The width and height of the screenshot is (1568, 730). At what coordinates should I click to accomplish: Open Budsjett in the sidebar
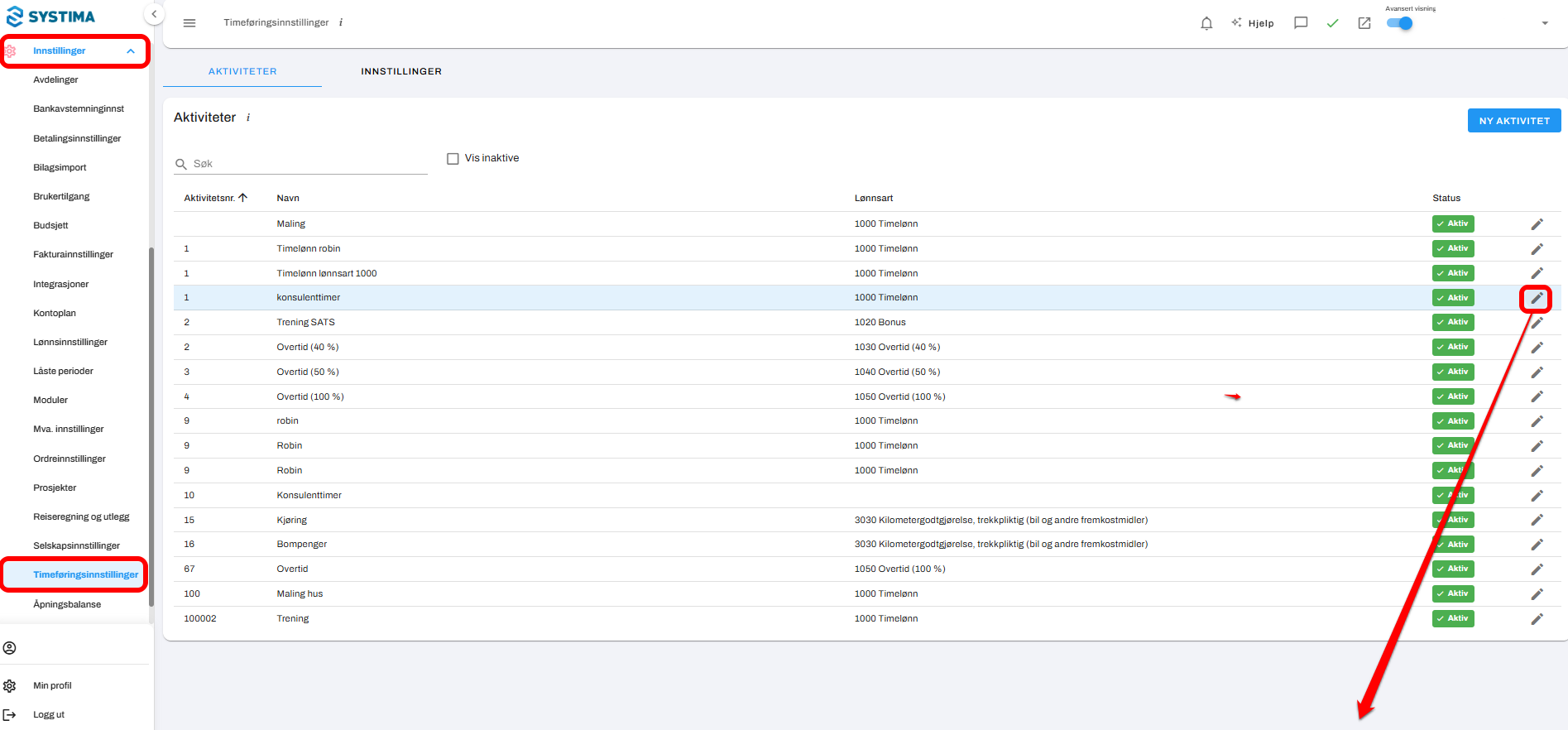(x=50, y=225)
